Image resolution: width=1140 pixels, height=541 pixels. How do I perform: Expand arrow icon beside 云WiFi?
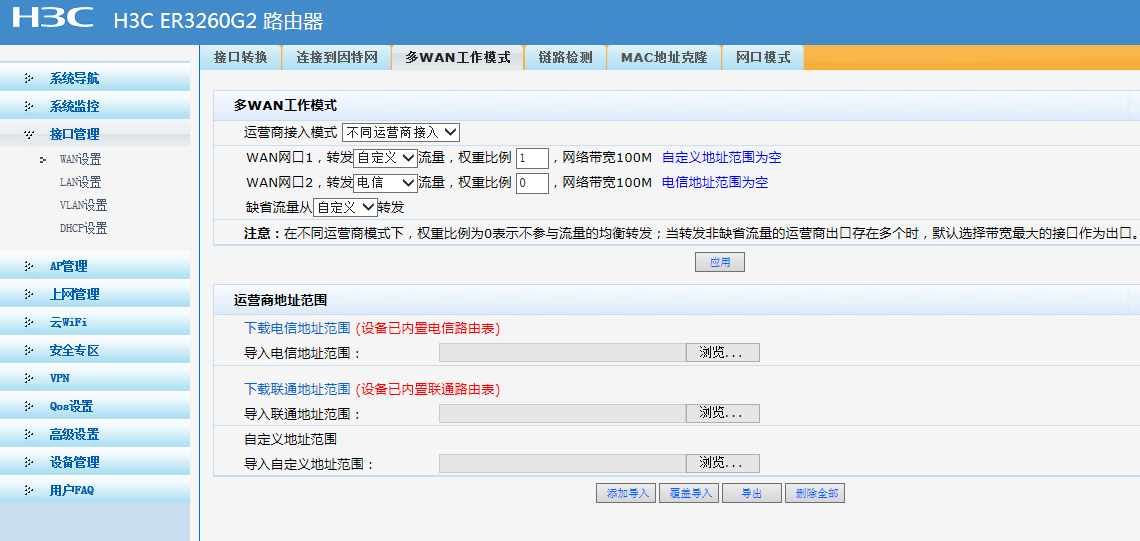29,322
